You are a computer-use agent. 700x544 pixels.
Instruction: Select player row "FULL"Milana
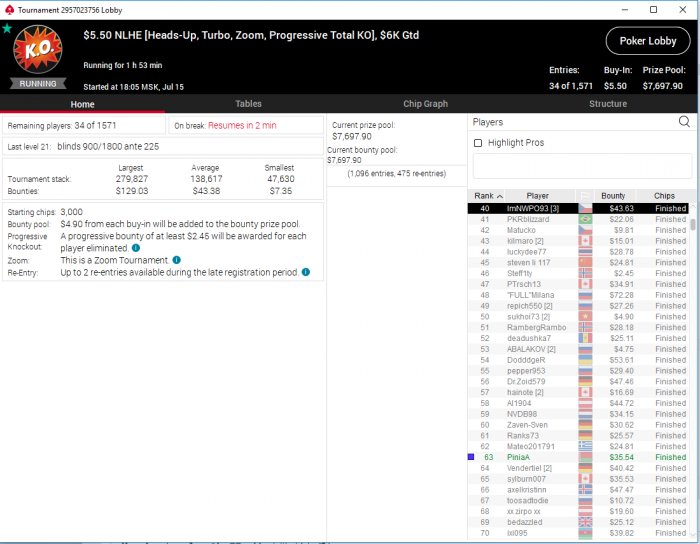point(578,295)
